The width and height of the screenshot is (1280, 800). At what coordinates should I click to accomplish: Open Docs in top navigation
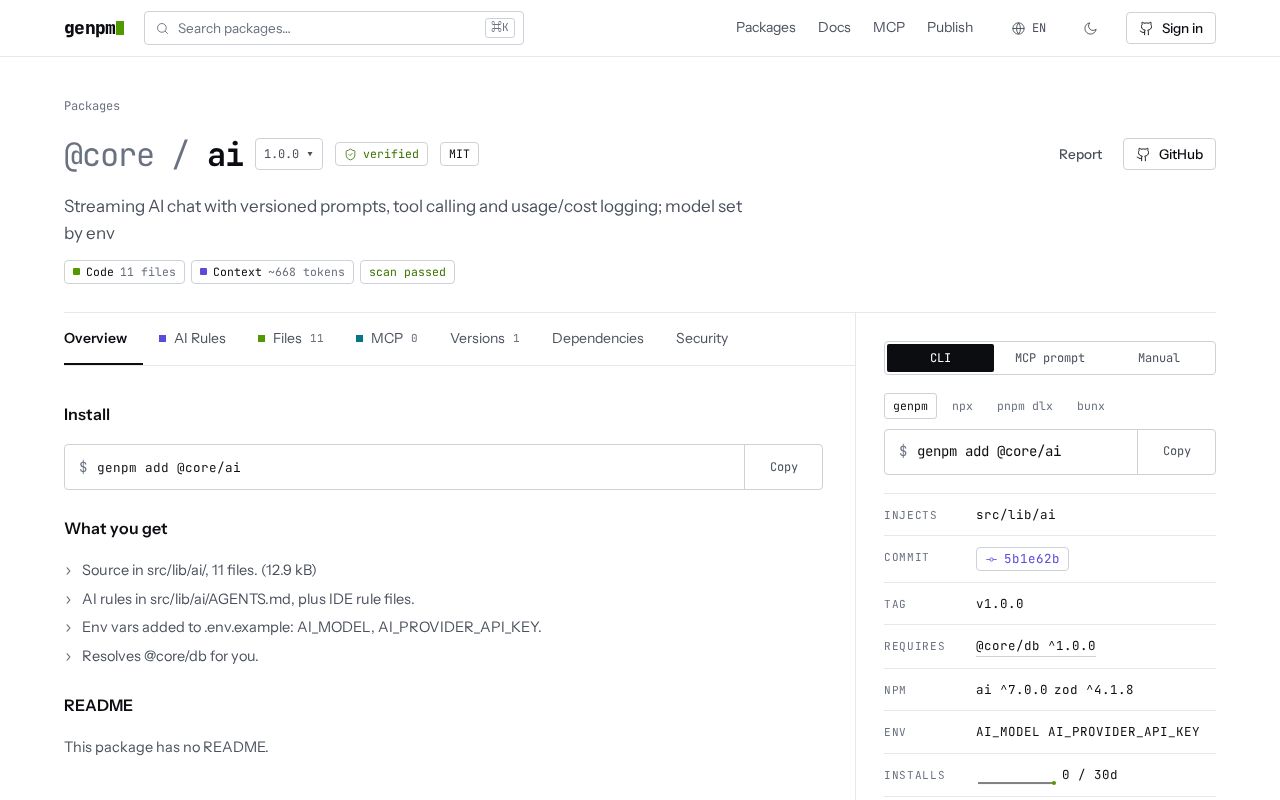[x=834, y=27]
